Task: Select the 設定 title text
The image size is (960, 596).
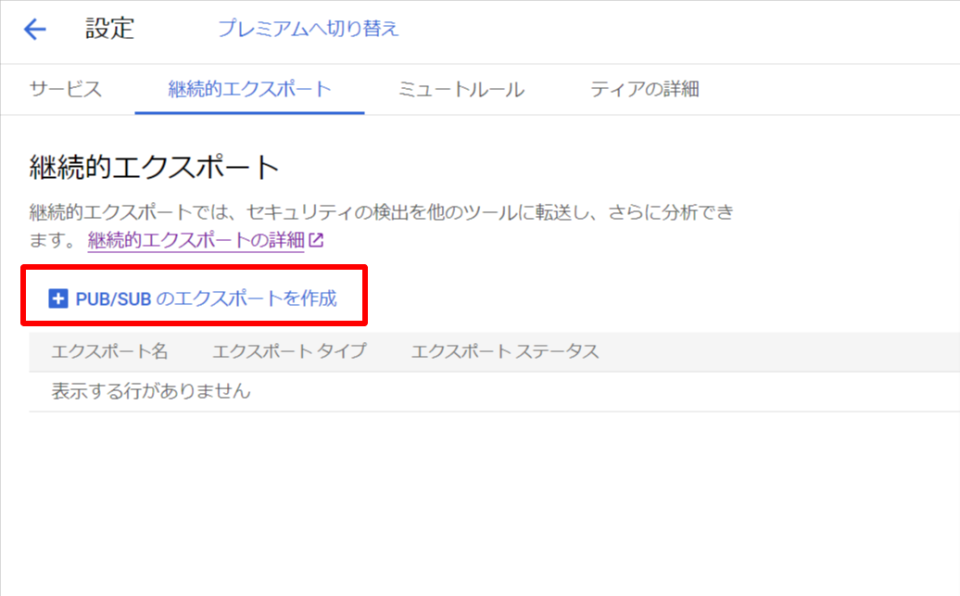Action: 109,28
